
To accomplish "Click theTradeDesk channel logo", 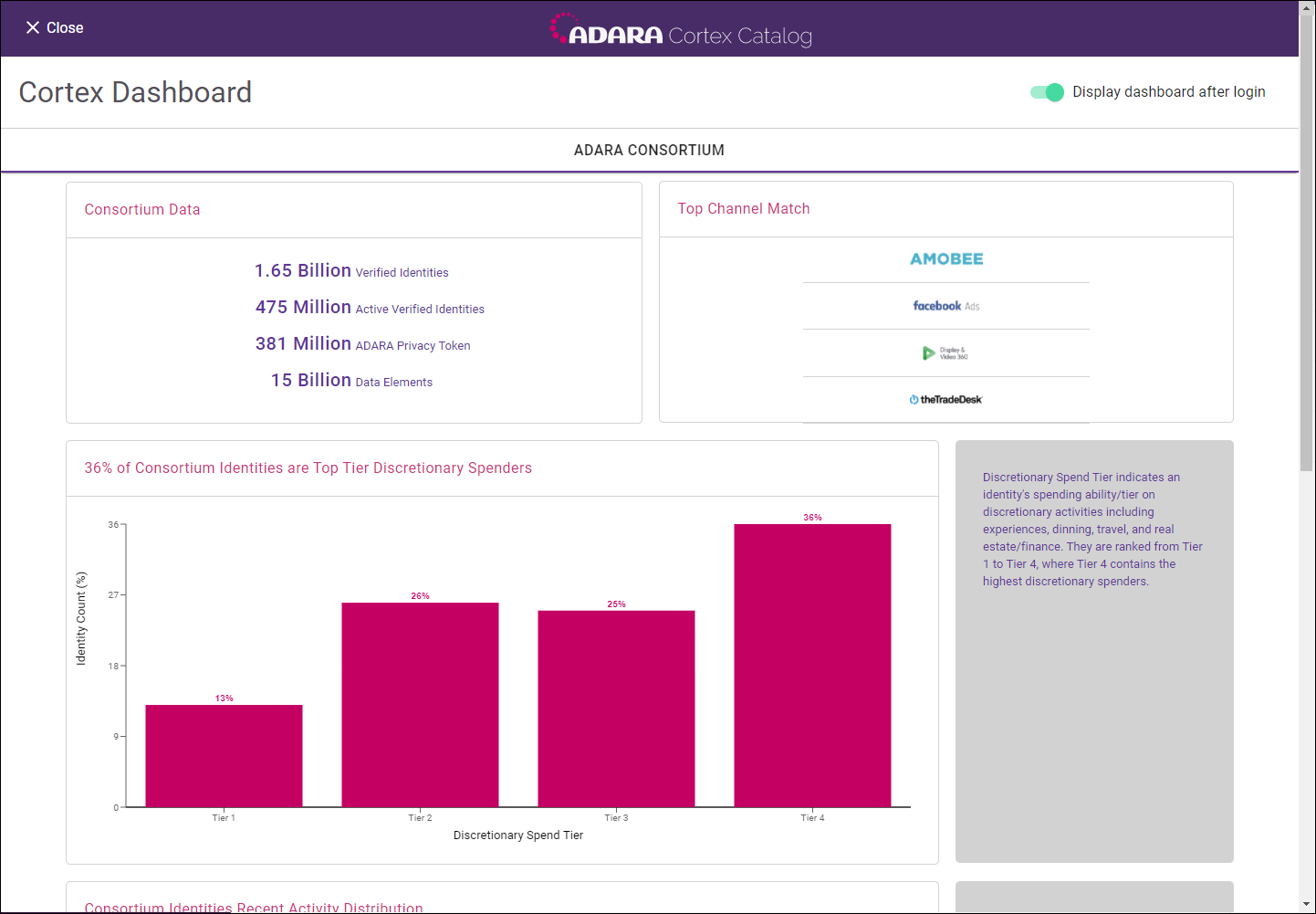I will coord(945,400).
